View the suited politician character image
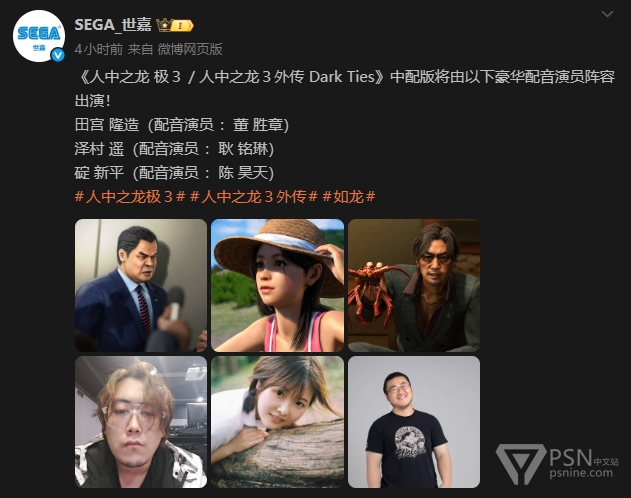This screenshot has width=631, height=498. pos(141,285)
